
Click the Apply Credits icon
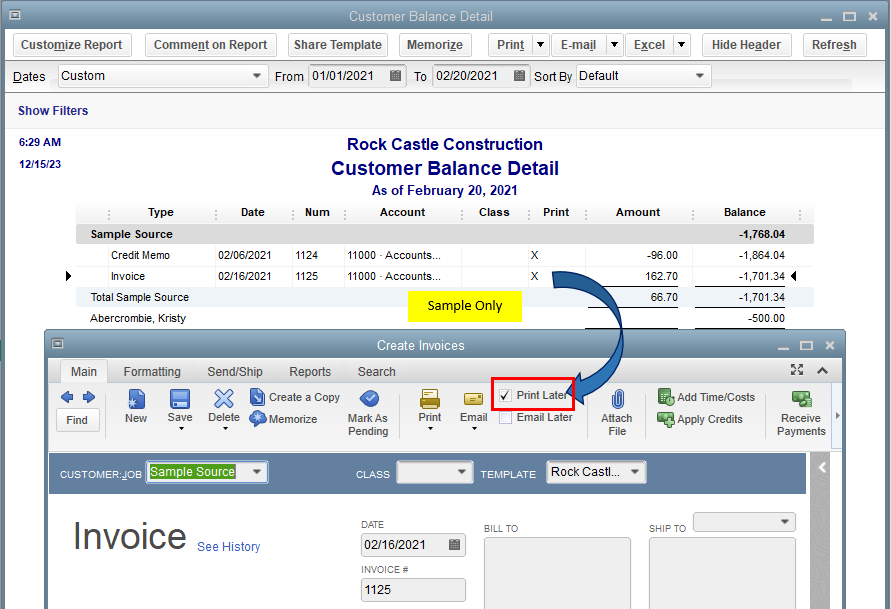(666, 419)
